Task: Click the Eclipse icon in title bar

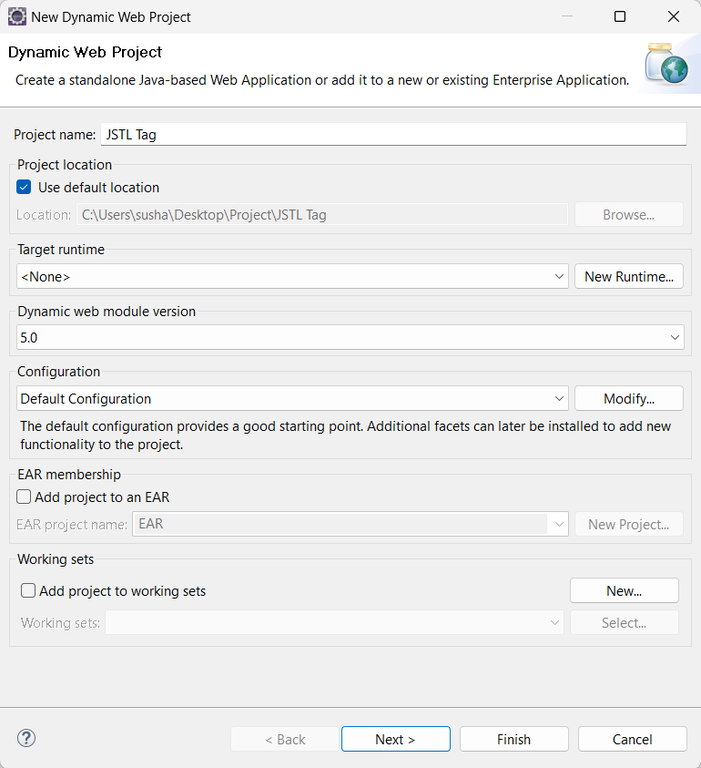Action: point(17,17)
